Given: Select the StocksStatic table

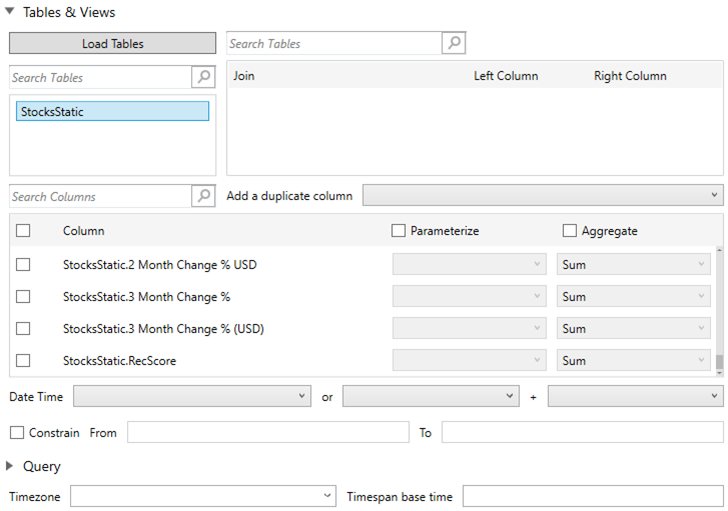Looking at the screenshot, I should click(112, 112).
